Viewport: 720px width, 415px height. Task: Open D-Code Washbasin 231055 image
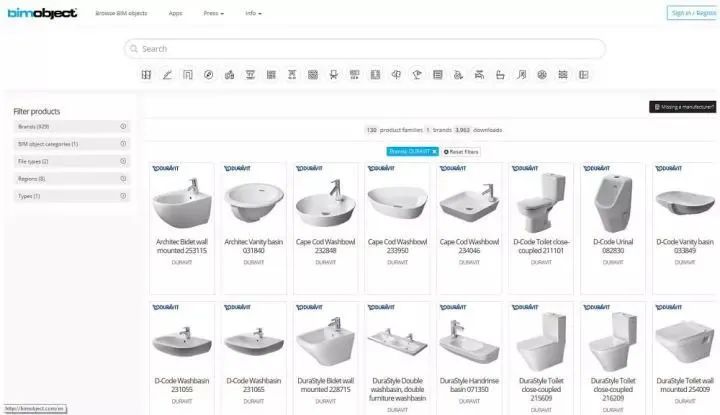click(182, 342)
